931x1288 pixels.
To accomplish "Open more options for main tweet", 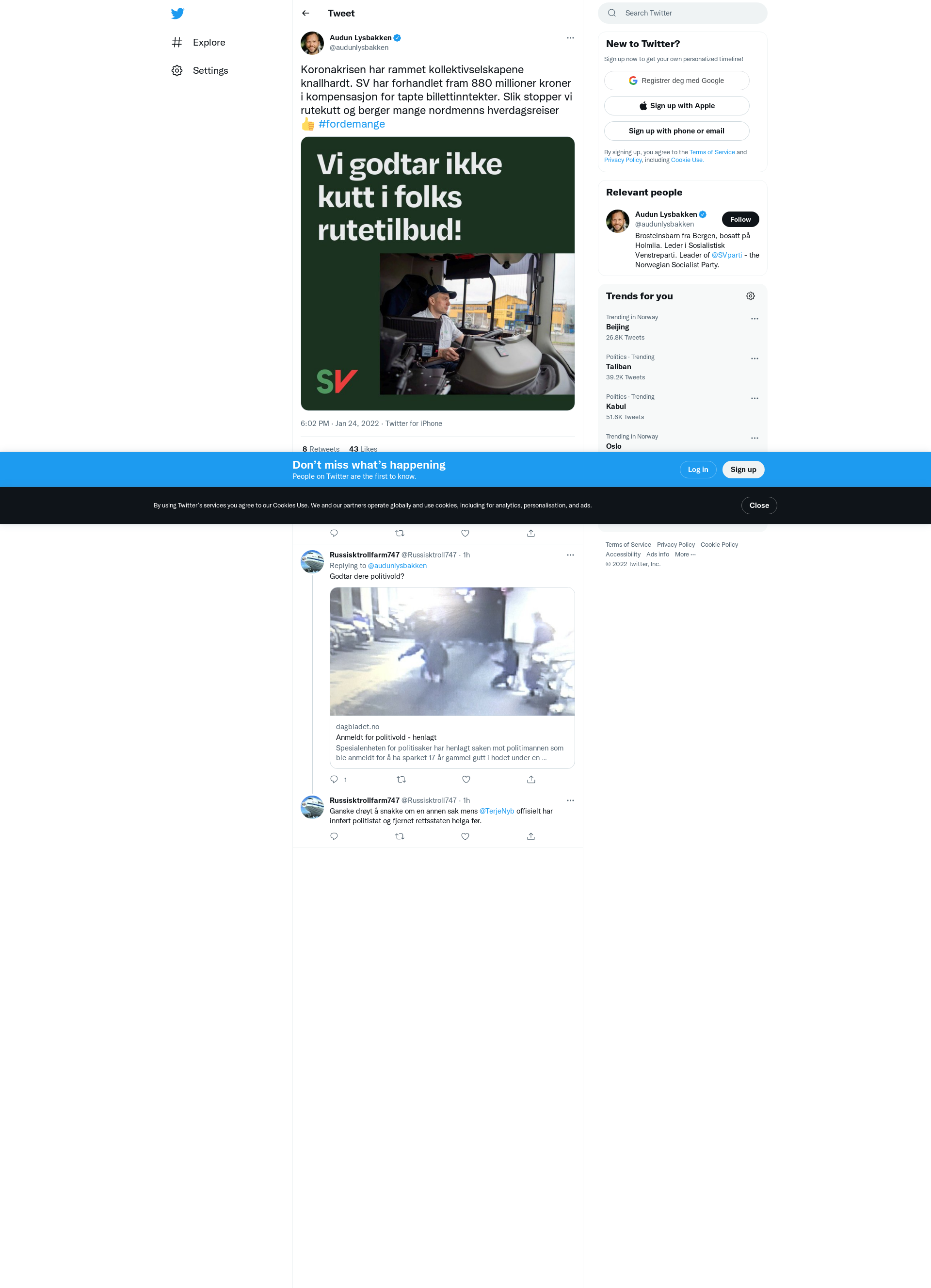I will 570,38.
